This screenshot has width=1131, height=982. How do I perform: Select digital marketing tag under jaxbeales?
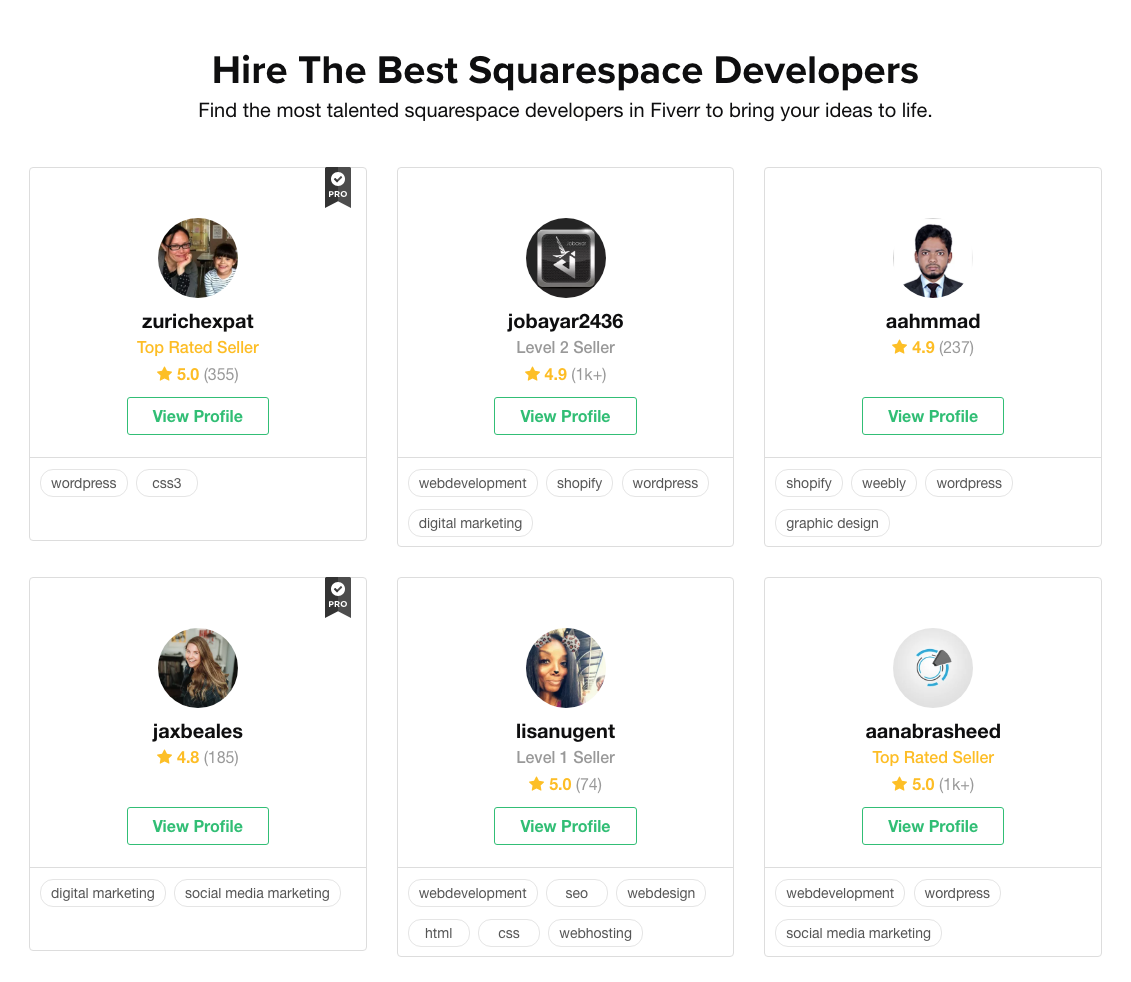[102, 893]
